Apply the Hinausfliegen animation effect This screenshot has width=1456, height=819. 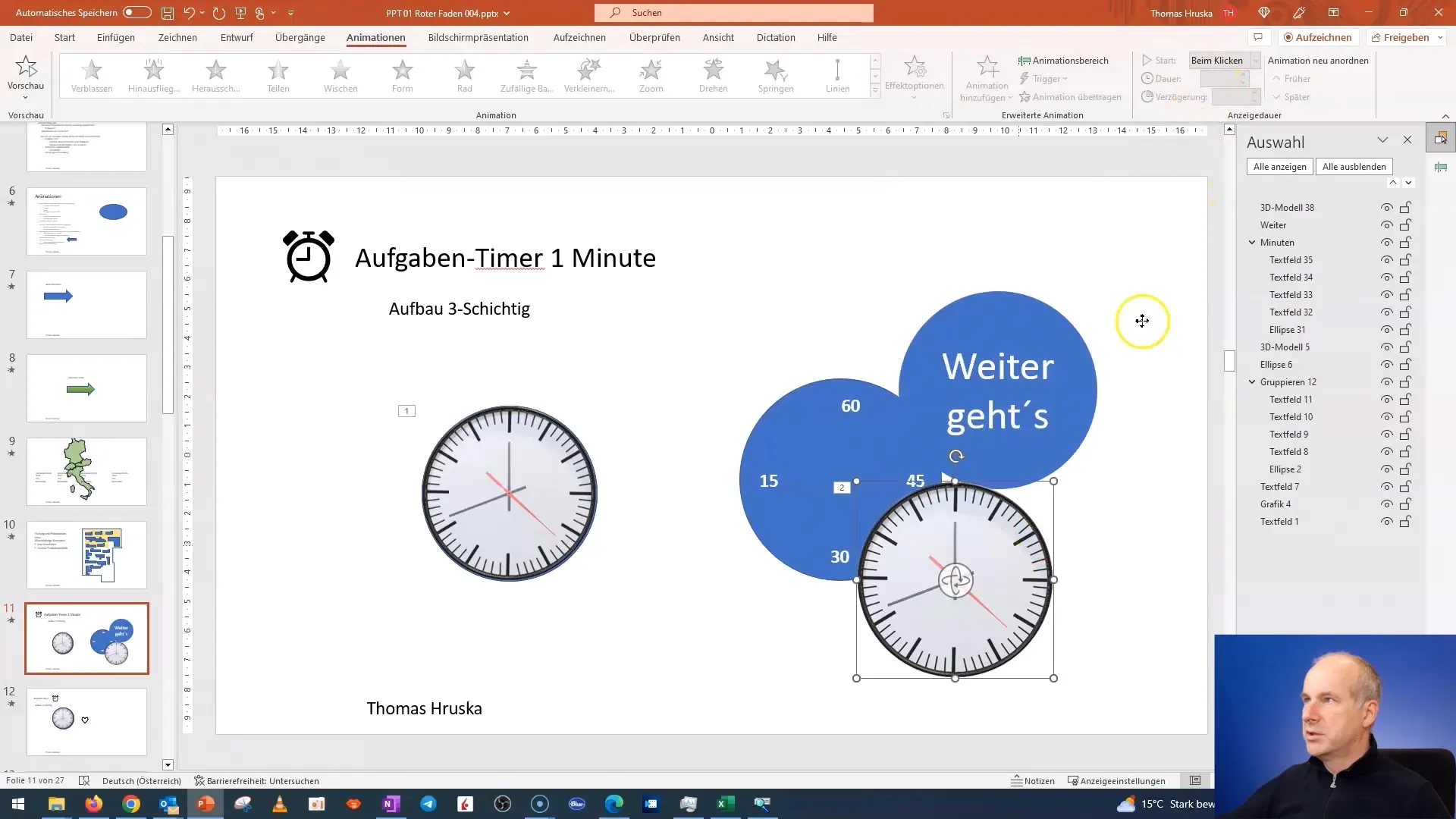(x=154, y=76)
